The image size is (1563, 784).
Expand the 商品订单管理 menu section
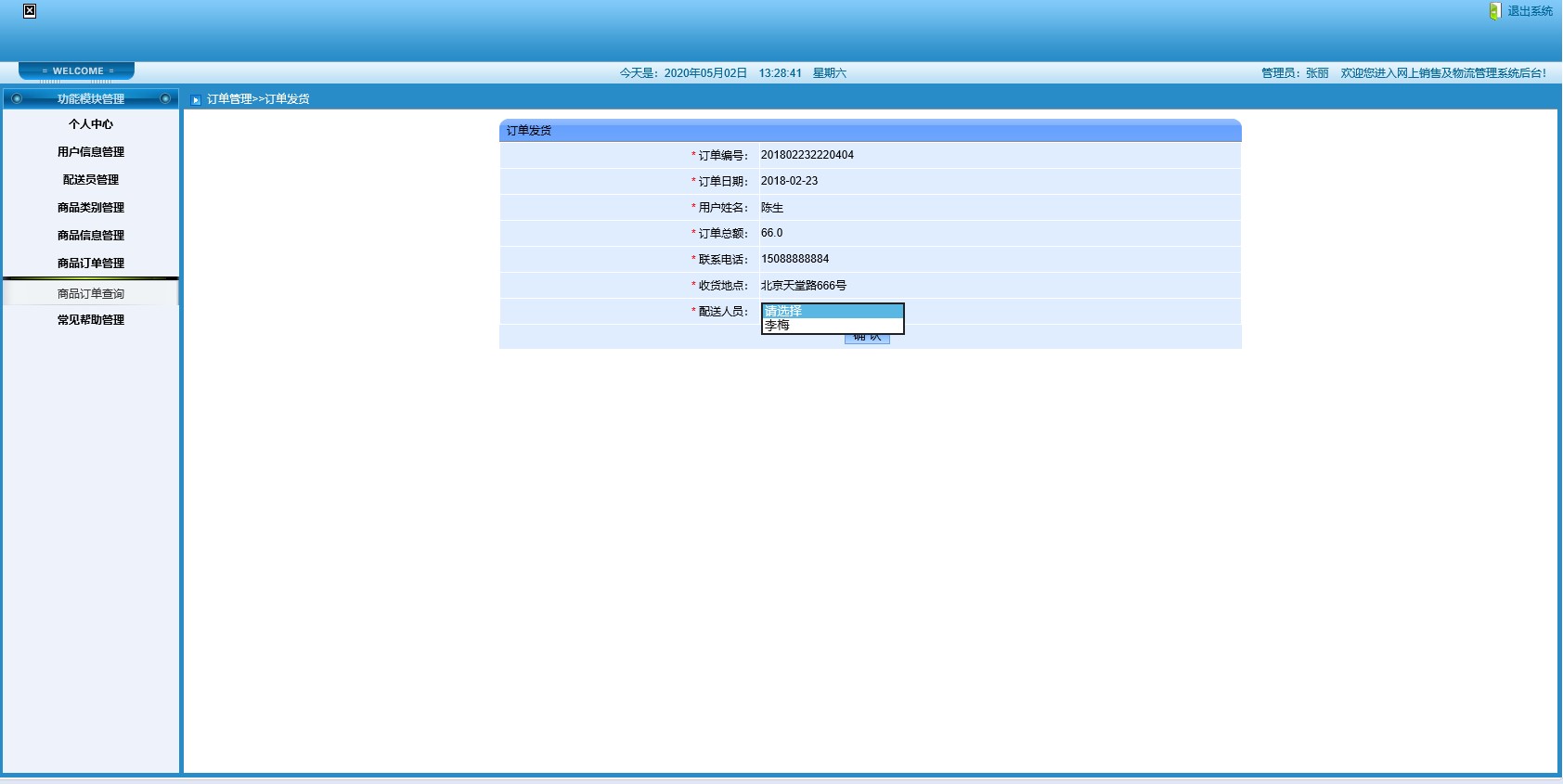pyautogui.click(x=91, y=263)
